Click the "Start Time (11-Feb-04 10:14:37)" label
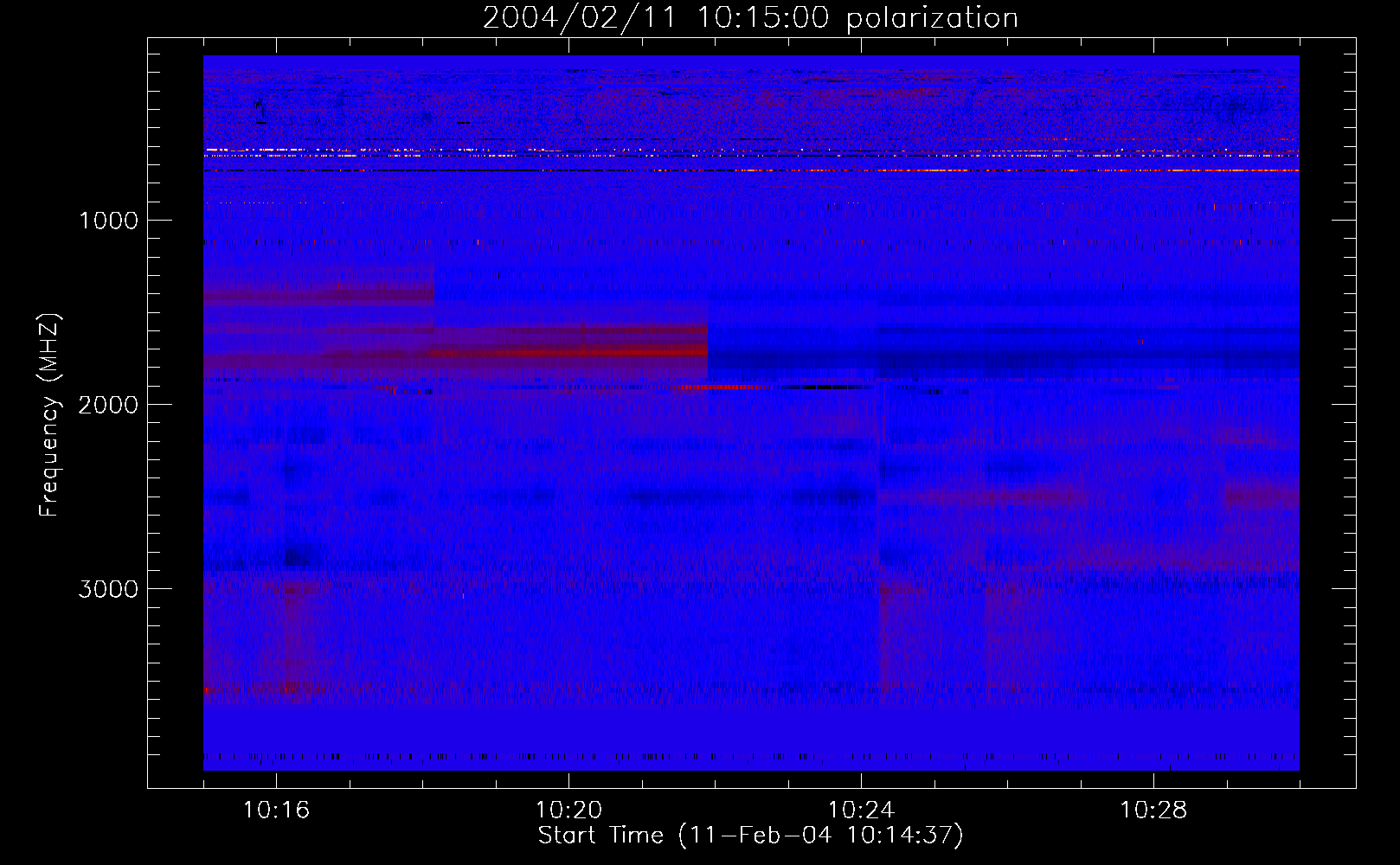 750,836
